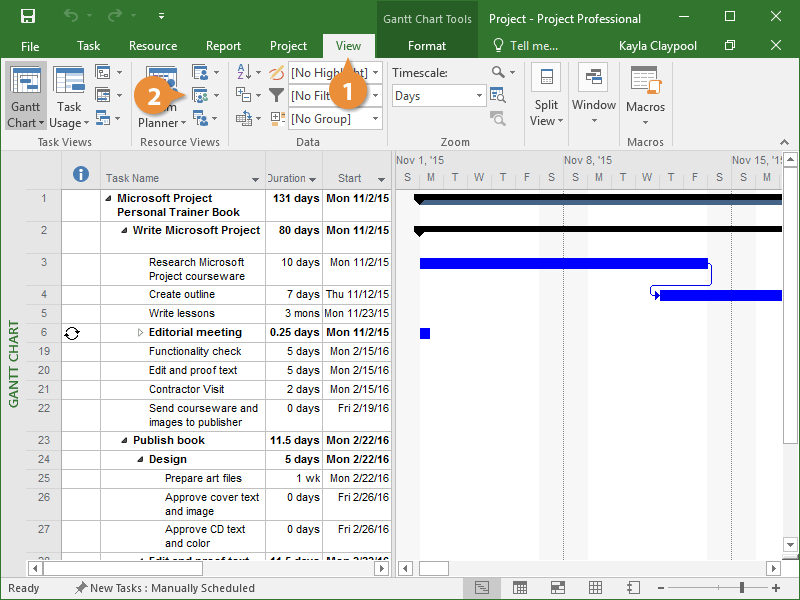Toggle Gantt Chart view in status bar
Viewport: 800px width, 600px height.
[x=482, y=588]
